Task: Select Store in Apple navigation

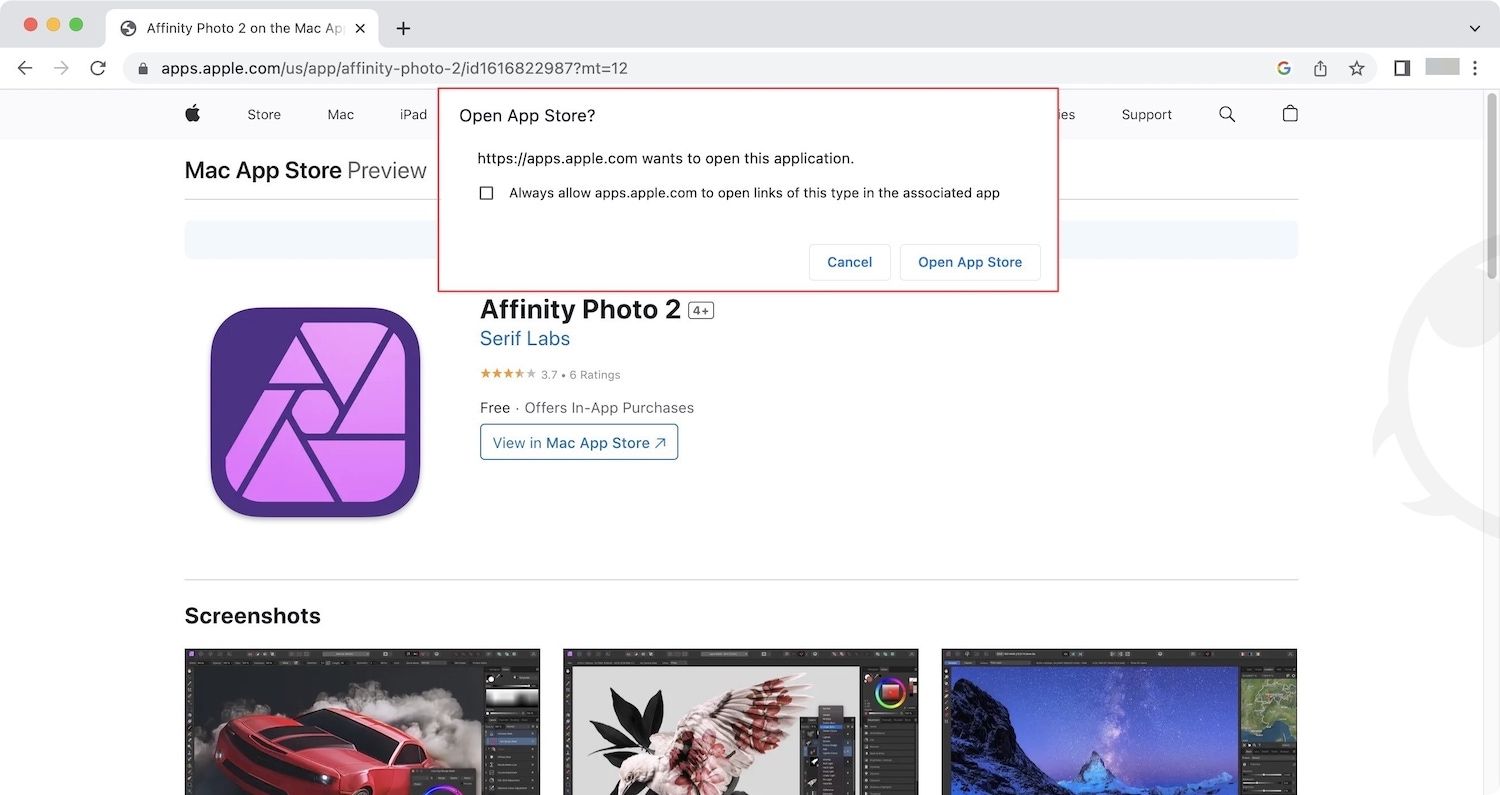Action: coord(264,114)
